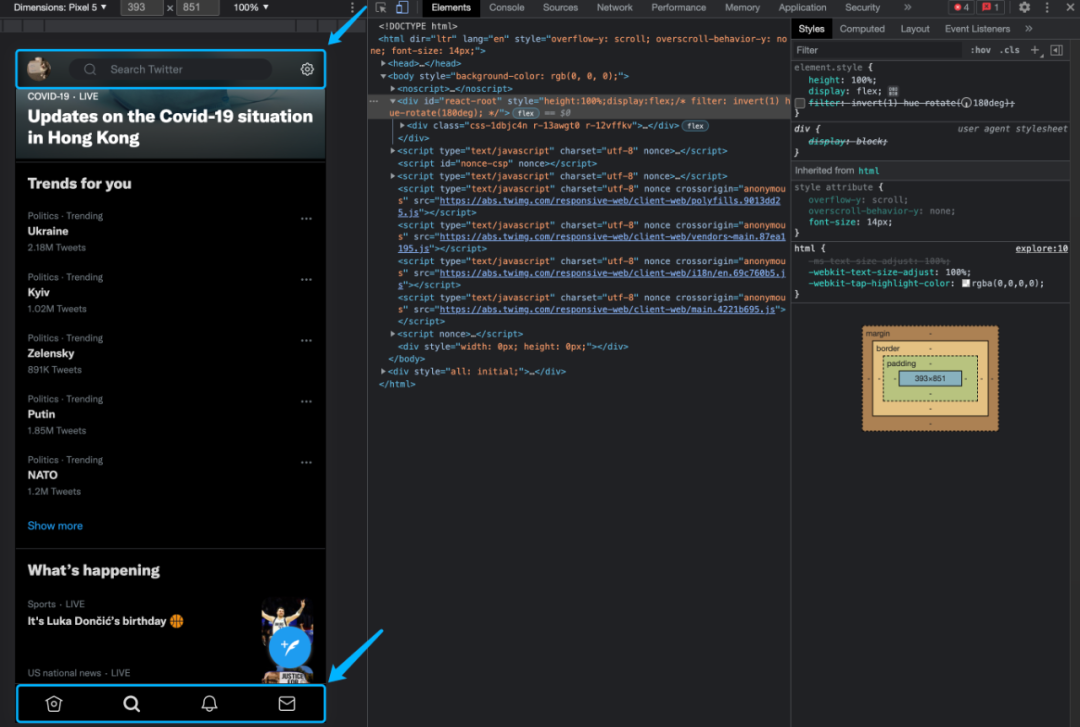Open the Zelensky trending topic
1080x727 pixels.
pyautogui.click(x=51, y=353)
